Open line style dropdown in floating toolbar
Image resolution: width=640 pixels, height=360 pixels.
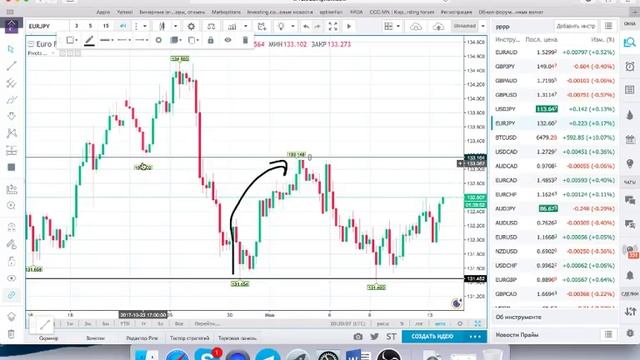[124, 40]
